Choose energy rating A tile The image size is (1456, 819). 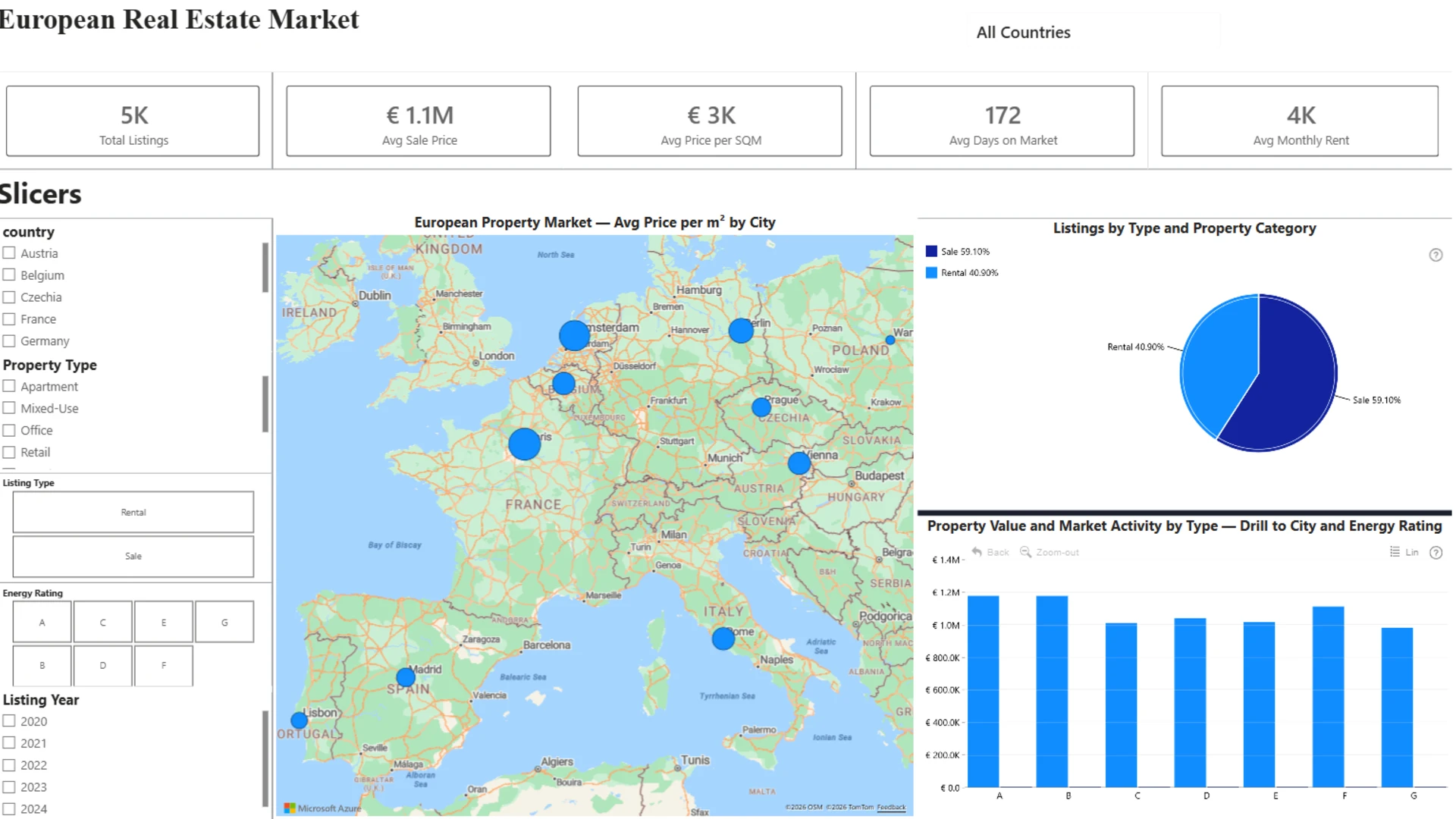[x=42, y=623]
